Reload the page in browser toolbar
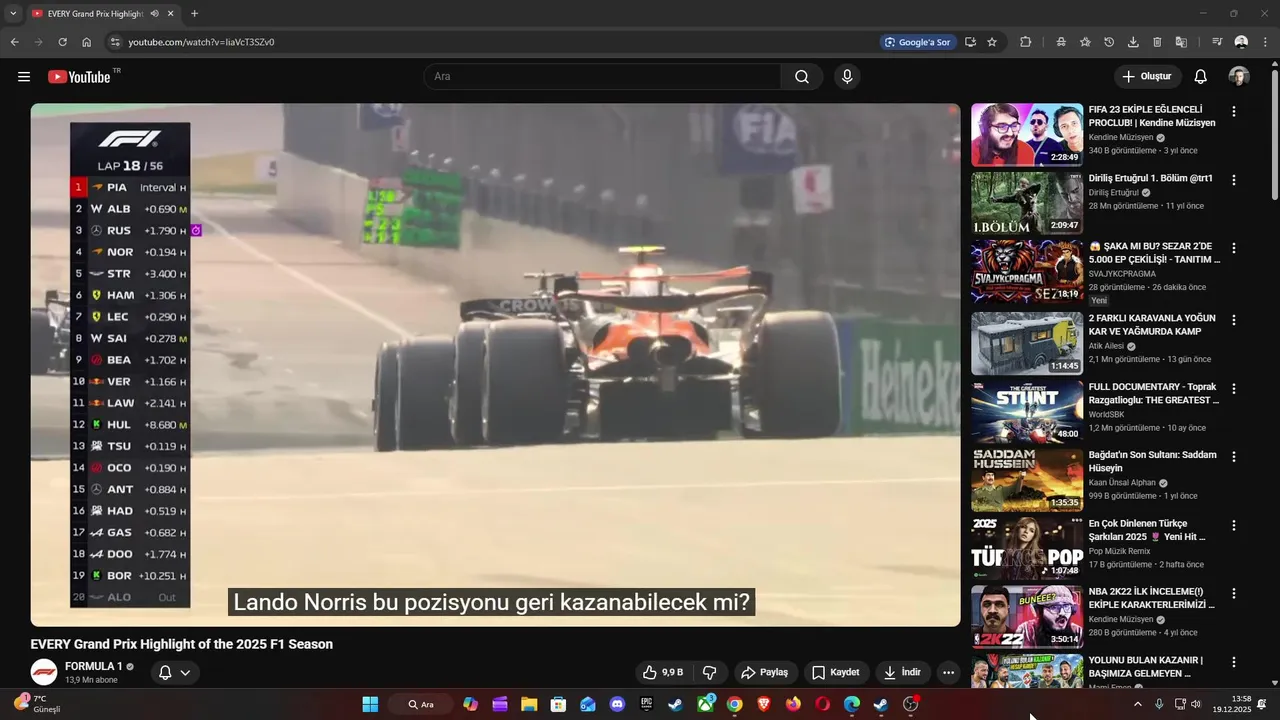The height and width of the screenshot is (720, 1280). (x=62, y=42)
